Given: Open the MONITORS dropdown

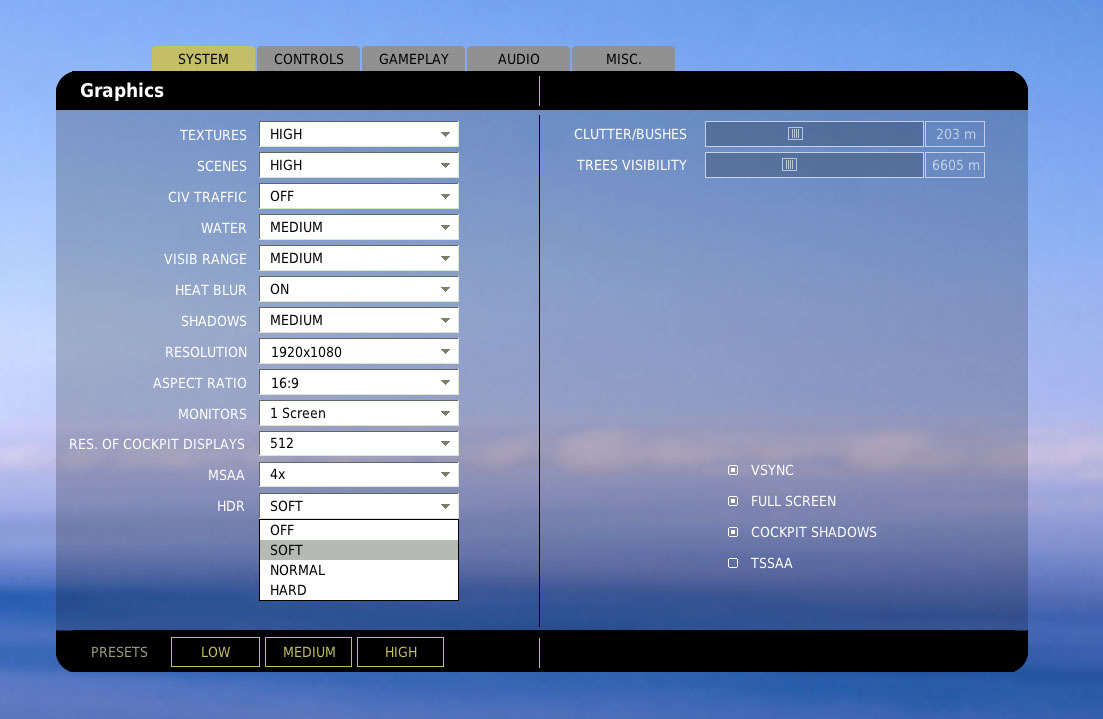Looking at the screenshot, I should pos(359,413).
